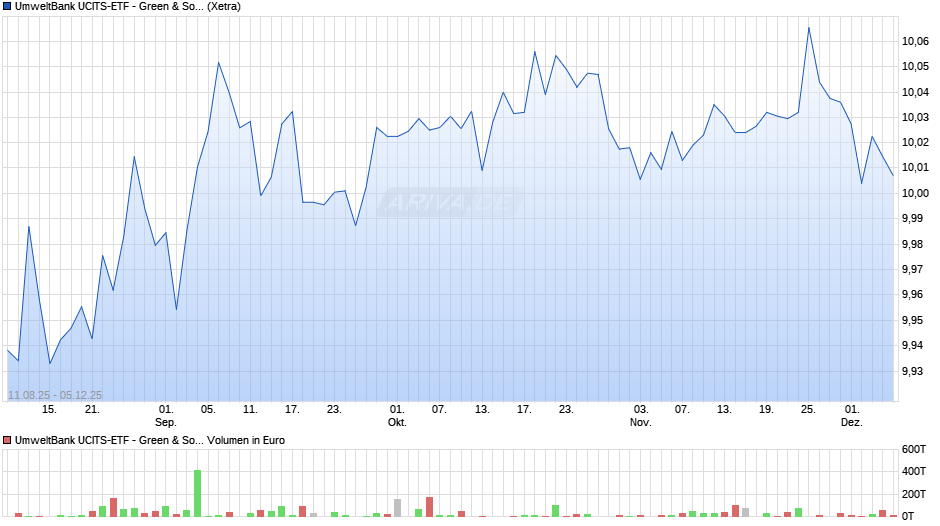Click the price axis value '10,04'
Screen dimensions: 940x526
tap(915, 92)
